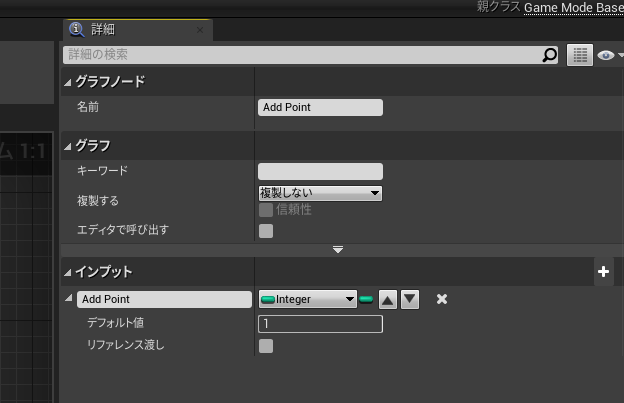Open the Integer type dropdown
This screenshot has width=624, height=403.
(x=308, y=299)
